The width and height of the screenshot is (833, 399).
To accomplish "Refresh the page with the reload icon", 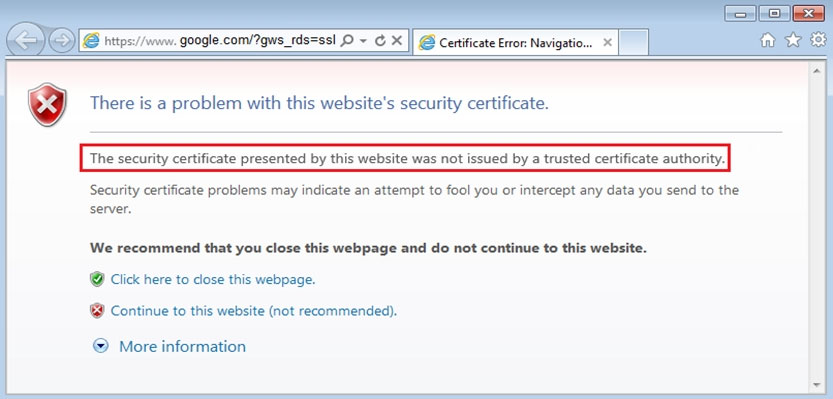I will (x=379, y=41).
